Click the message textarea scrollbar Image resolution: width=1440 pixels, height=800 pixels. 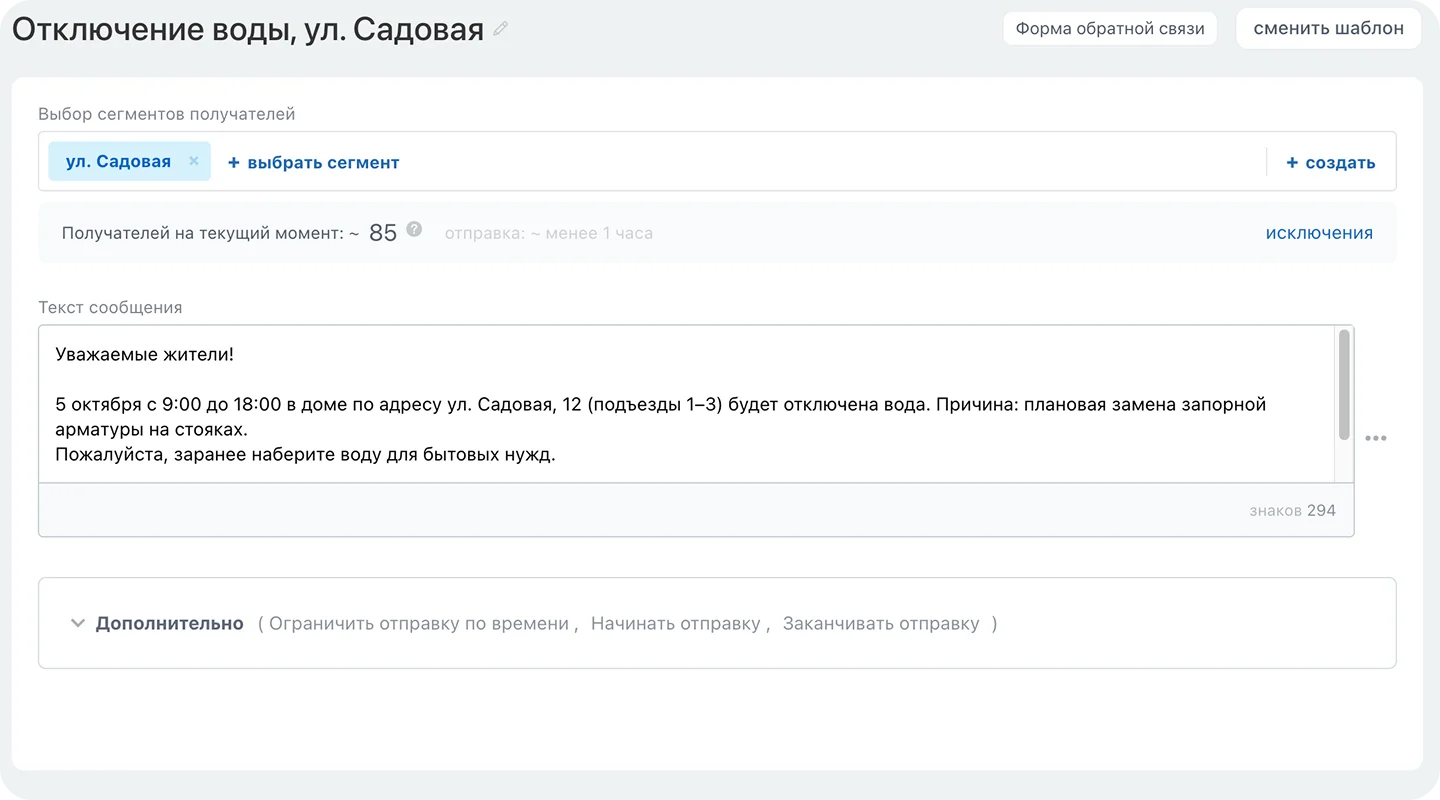coord(1344,384)
